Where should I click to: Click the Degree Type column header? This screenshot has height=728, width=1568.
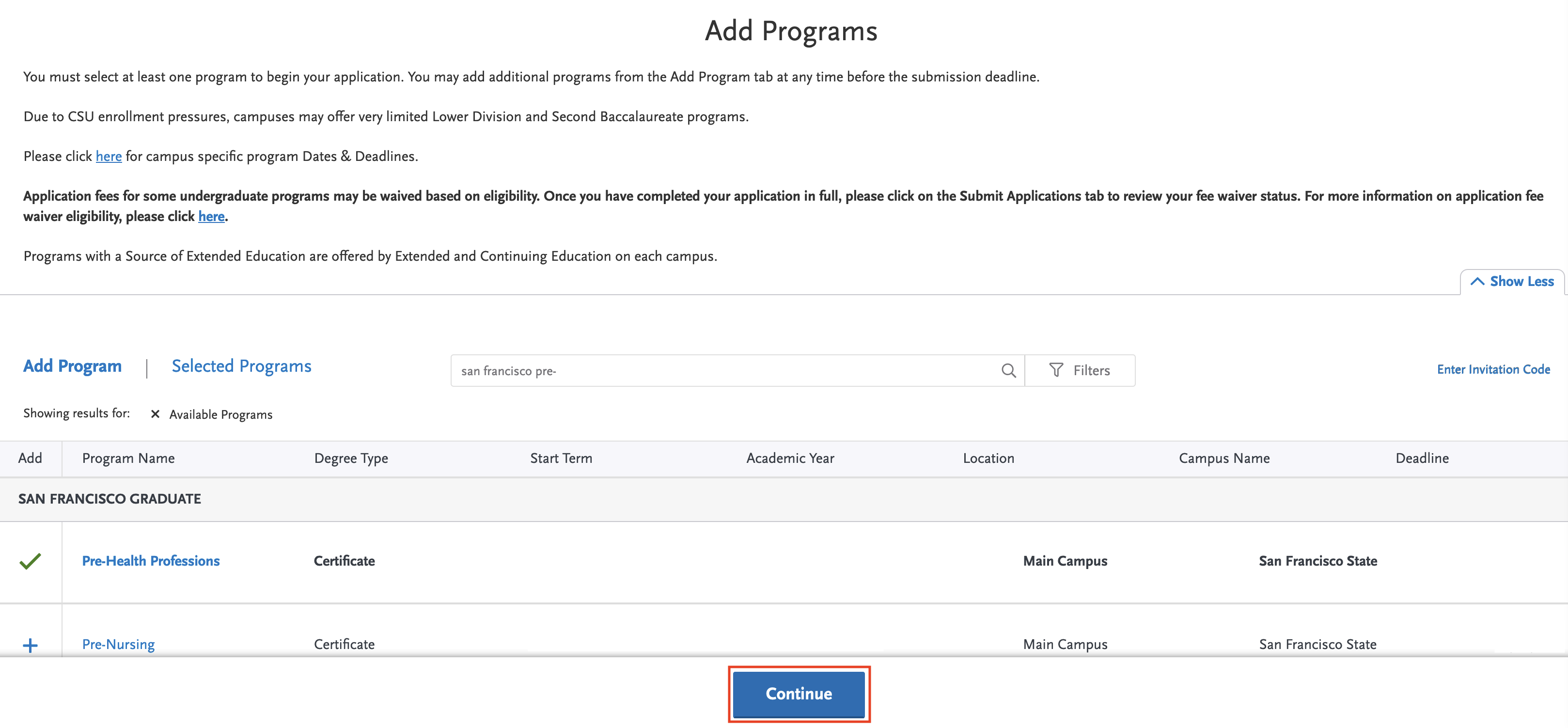click(351, 459)
